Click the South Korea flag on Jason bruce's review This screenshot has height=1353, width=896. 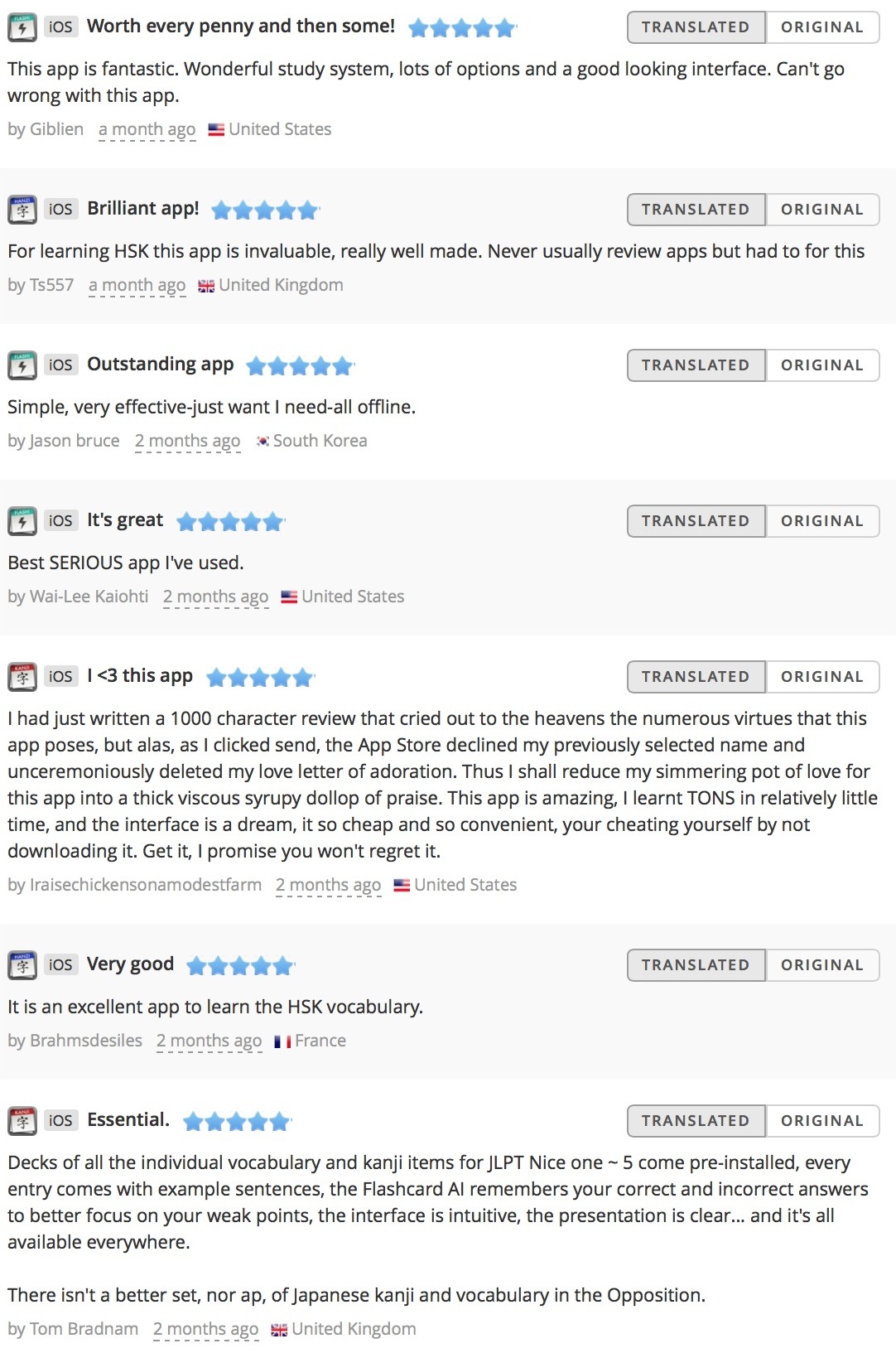(x=263, y=442)
